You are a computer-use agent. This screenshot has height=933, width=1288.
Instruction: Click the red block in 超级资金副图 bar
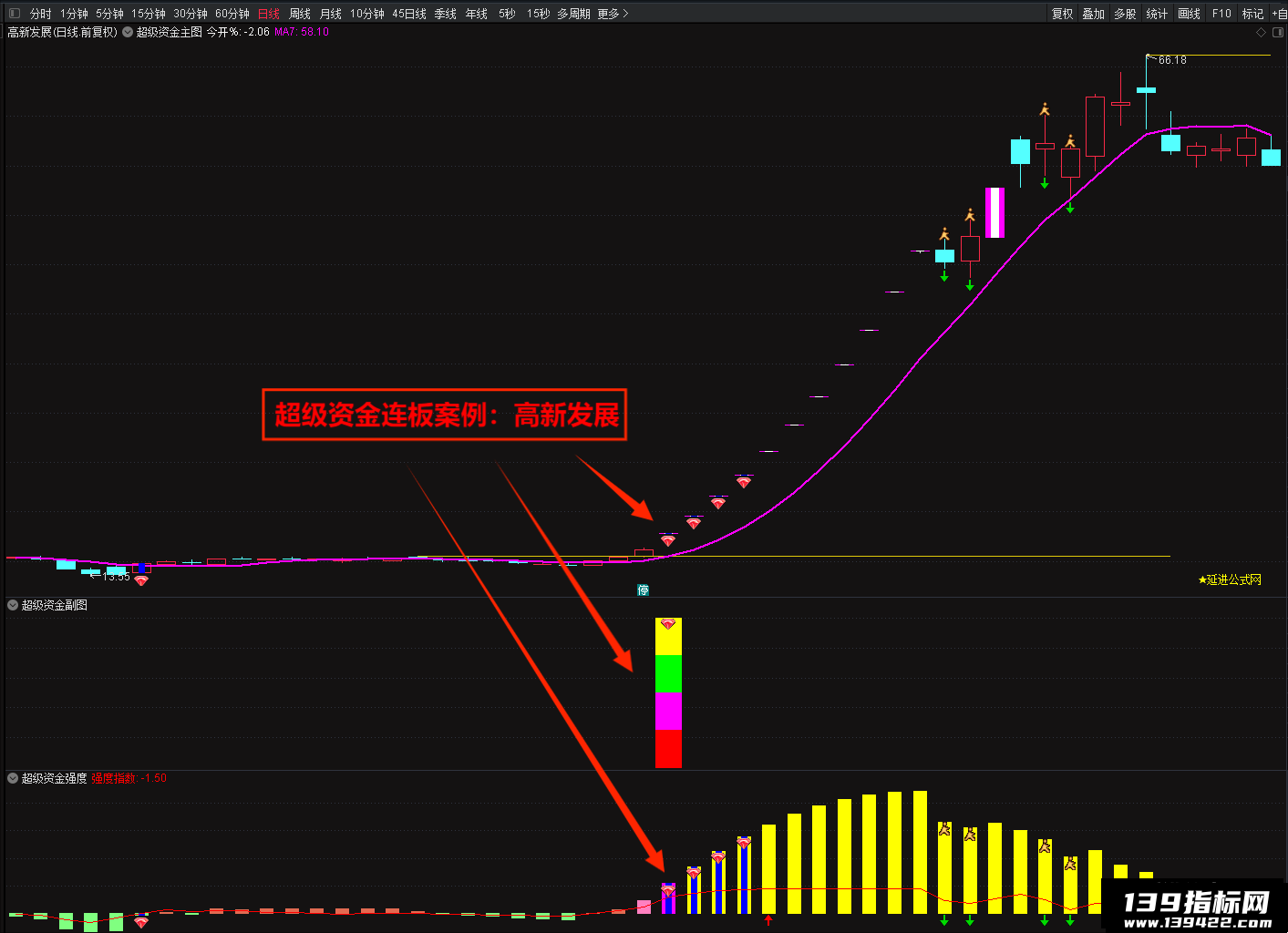[x=668, y=749]
